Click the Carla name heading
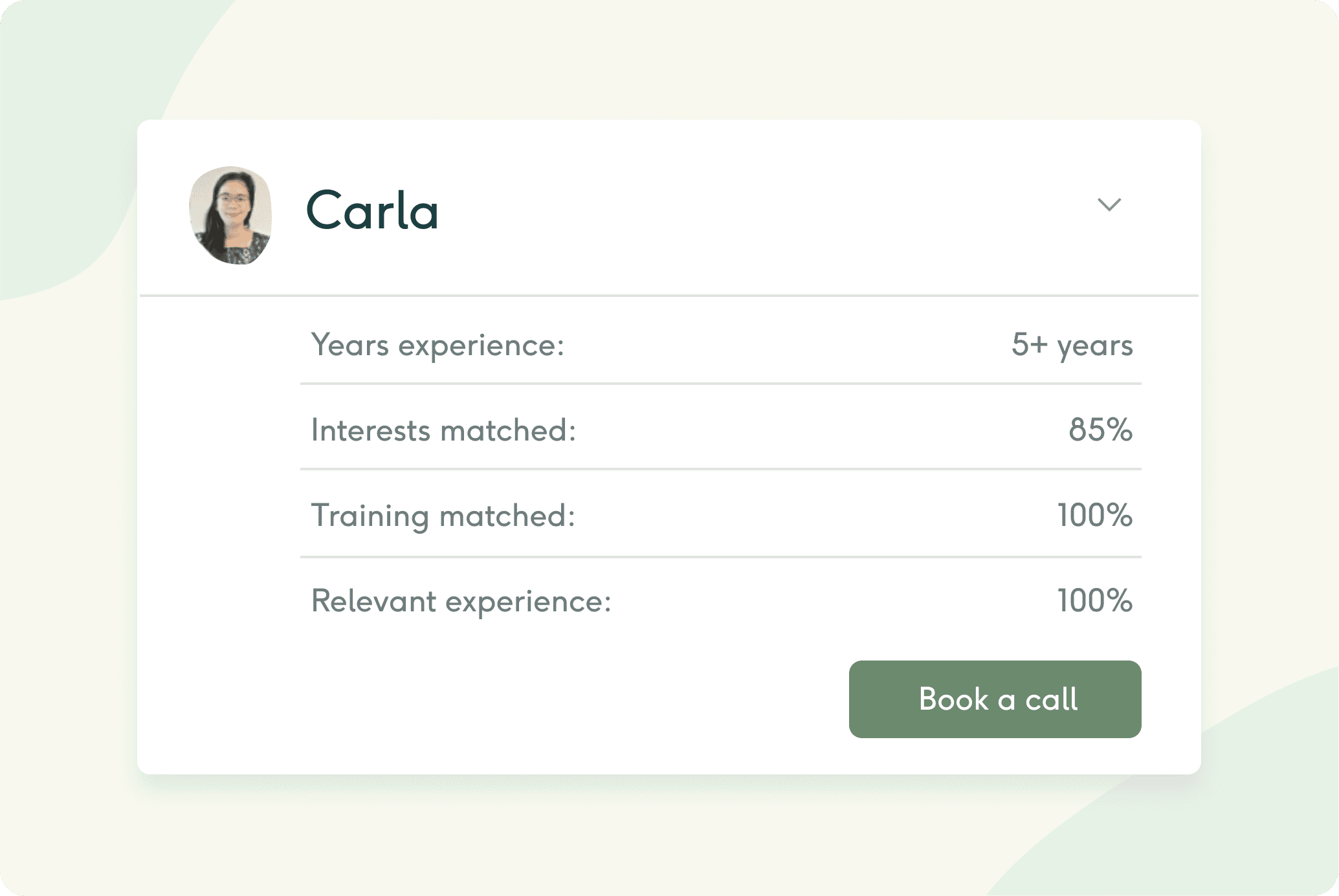The image size is (1339, 896). point(372,211)
